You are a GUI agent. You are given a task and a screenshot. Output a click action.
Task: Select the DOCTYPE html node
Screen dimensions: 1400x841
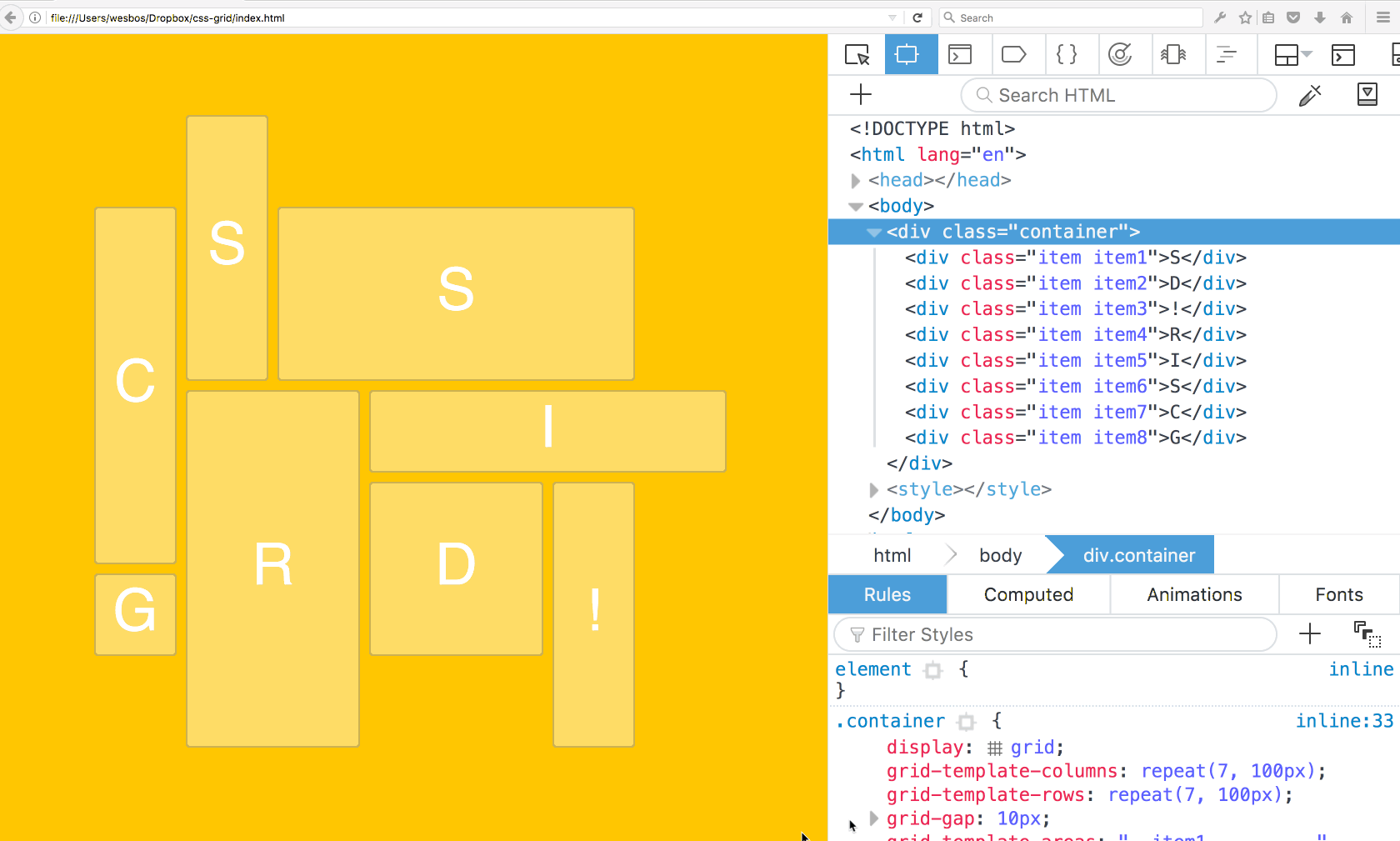pos(932,129)
